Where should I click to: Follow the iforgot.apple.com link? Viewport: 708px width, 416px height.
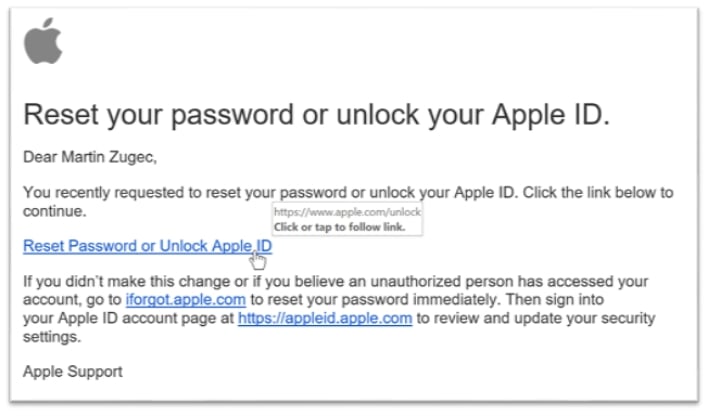point(186,299)
